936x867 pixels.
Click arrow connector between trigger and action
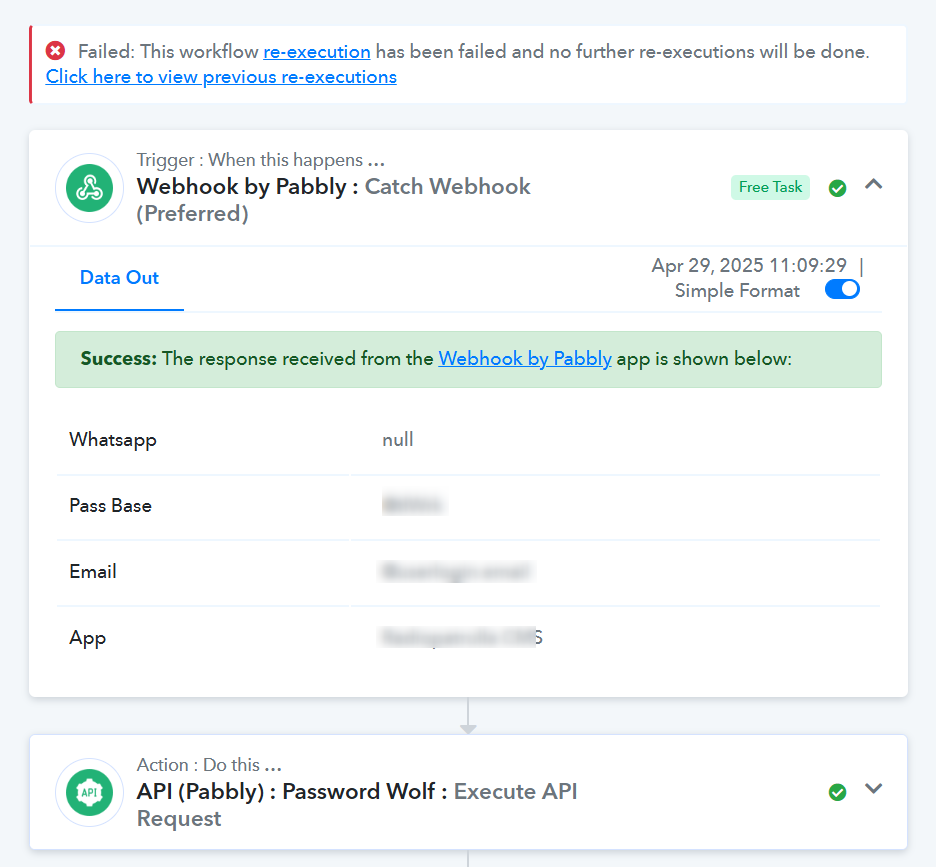click(468, 716)
